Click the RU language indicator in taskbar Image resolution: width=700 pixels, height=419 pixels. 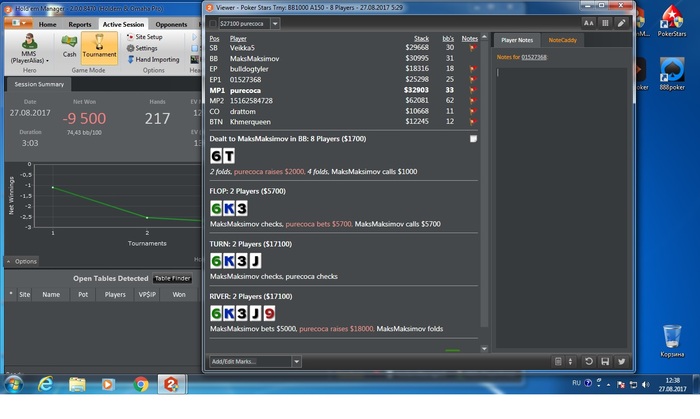[x=576, y=383]
